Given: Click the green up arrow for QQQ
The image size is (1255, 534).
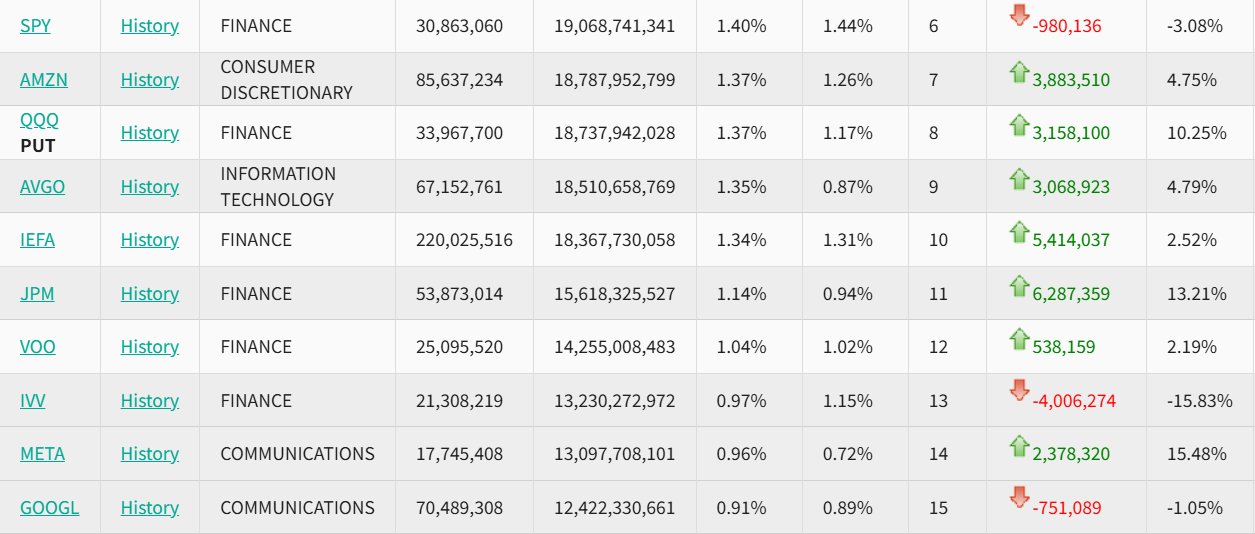Looking at the screenshot, I should coord(1019,125).
